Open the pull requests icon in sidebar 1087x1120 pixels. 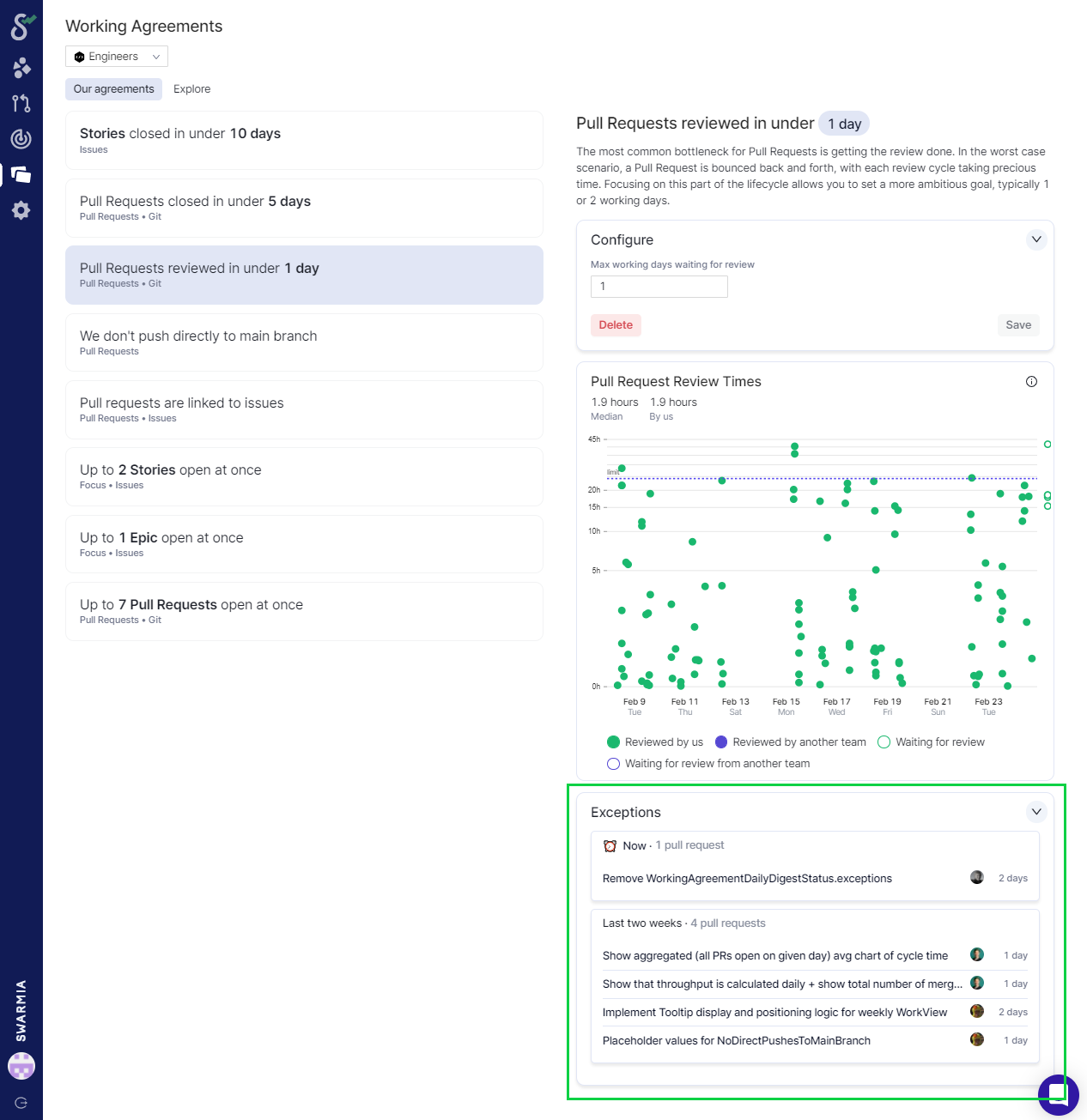point(21,104)
